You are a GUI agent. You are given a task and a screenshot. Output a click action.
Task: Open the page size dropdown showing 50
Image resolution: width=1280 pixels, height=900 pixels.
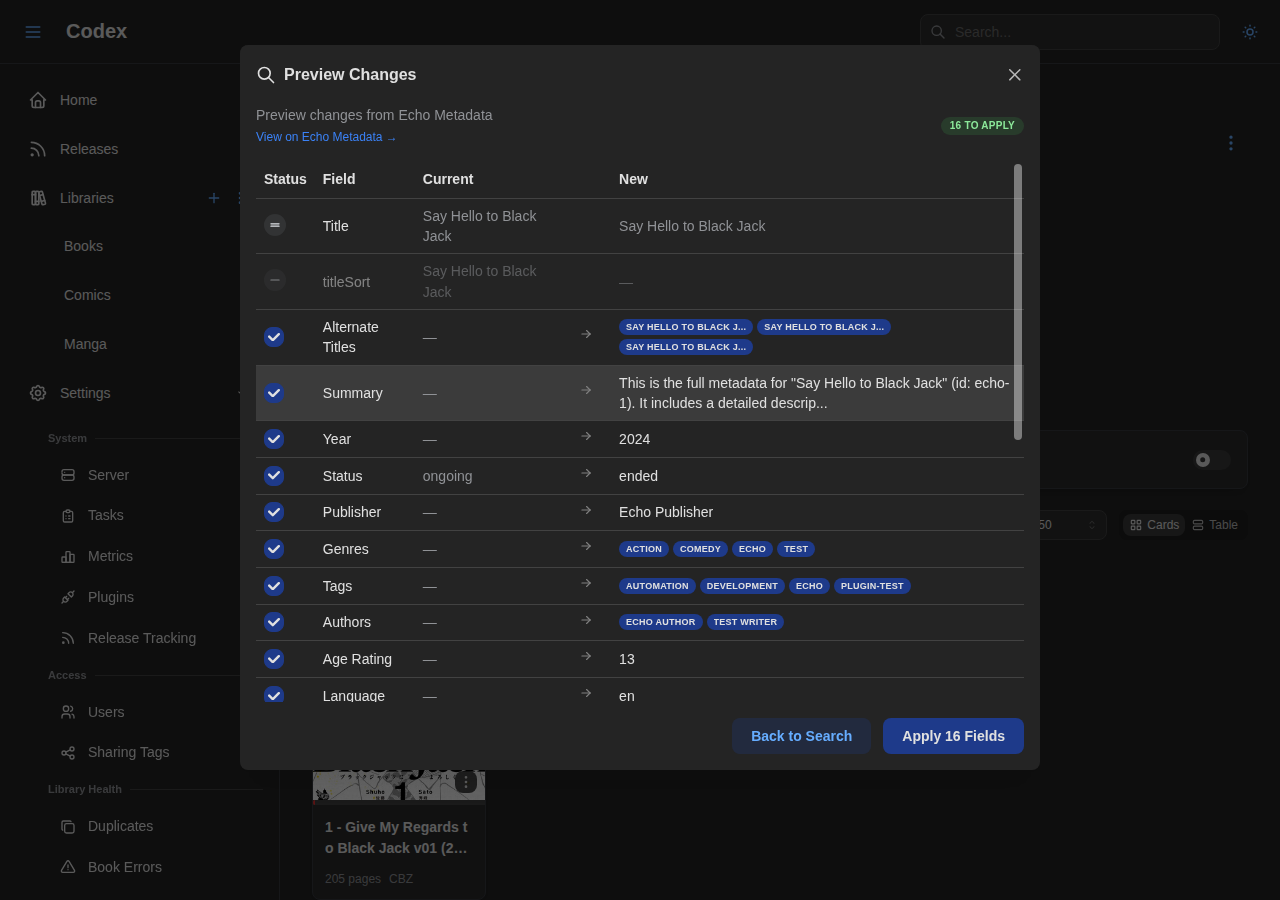point(1068,525)
